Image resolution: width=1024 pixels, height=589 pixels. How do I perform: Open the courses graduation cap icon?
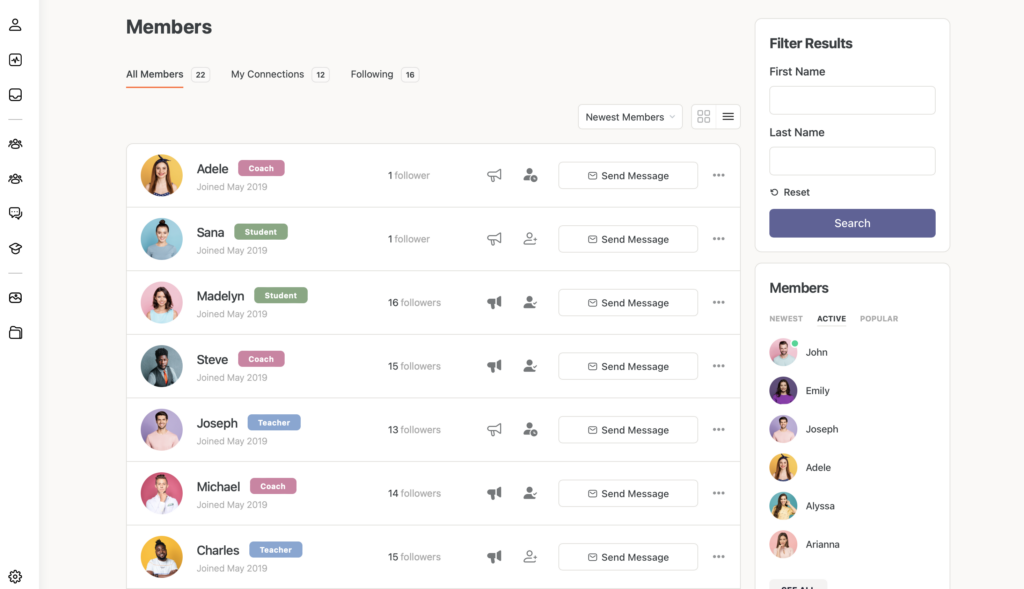15,248
